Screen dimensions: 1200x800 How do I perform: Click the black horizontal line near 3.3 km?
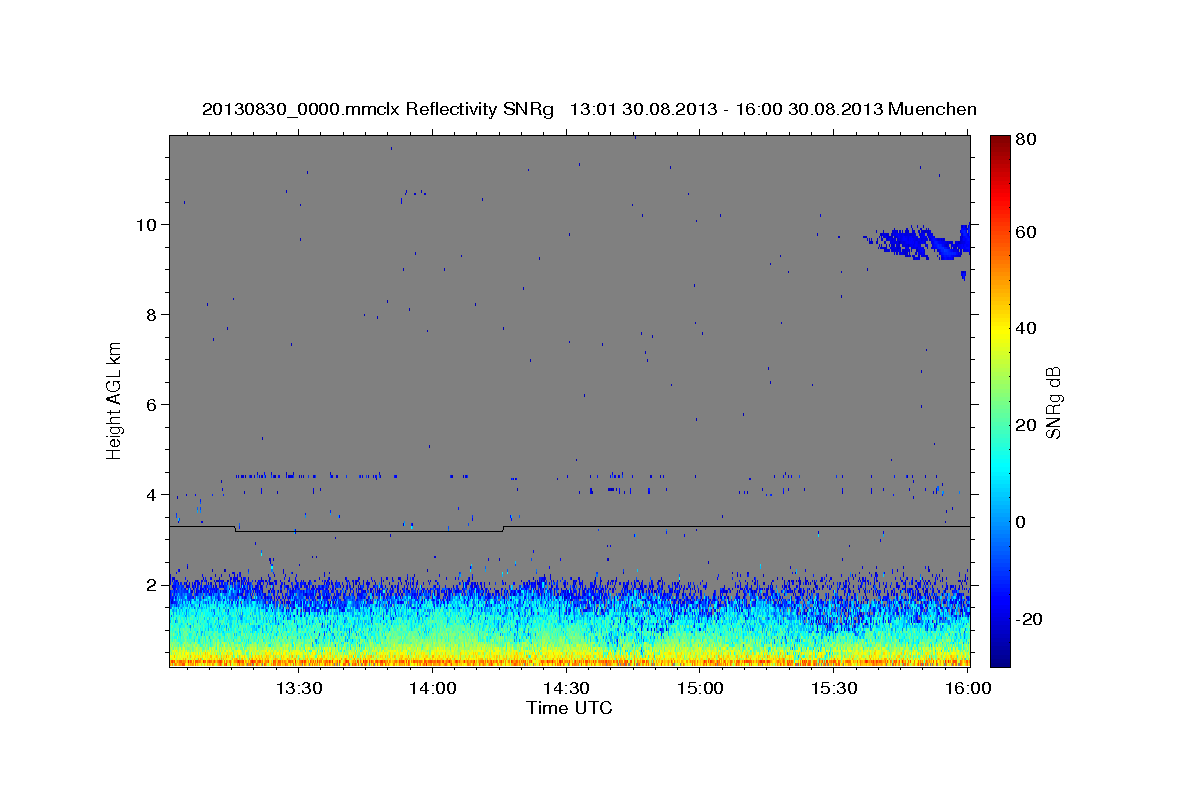(x=569, y=526)
